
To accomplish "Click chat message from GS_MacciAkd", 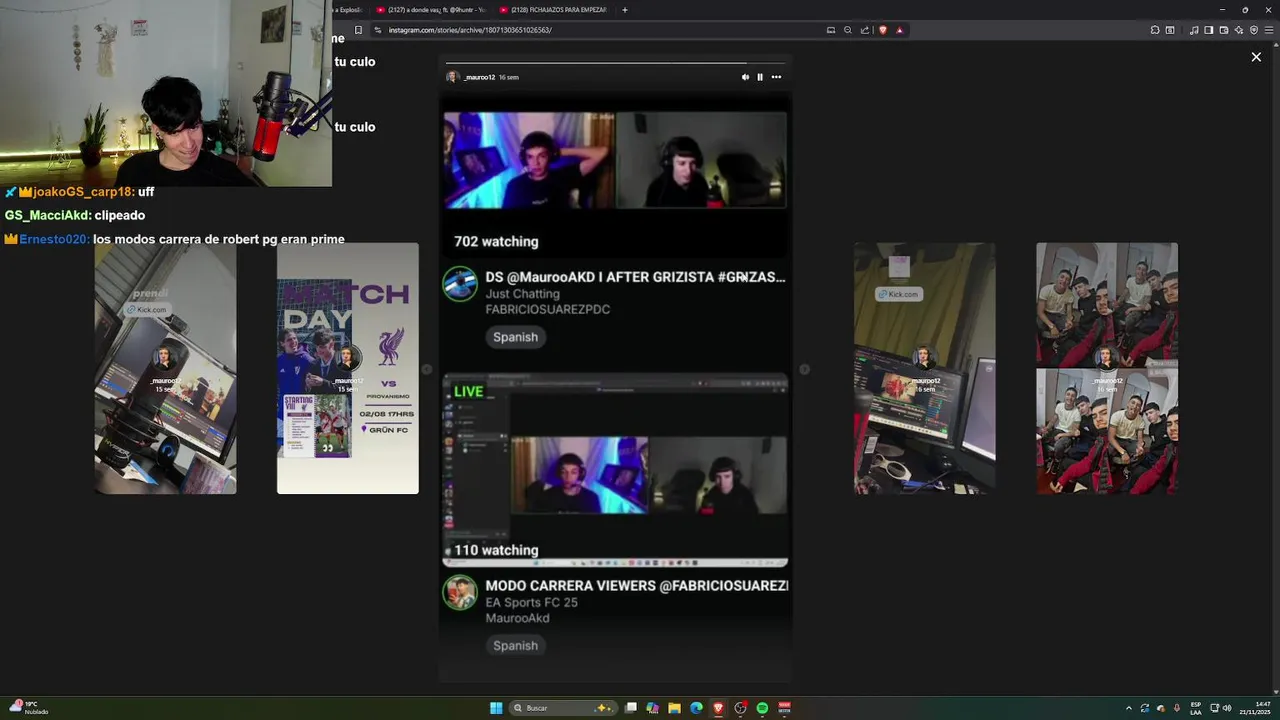I will pos(75,216).
